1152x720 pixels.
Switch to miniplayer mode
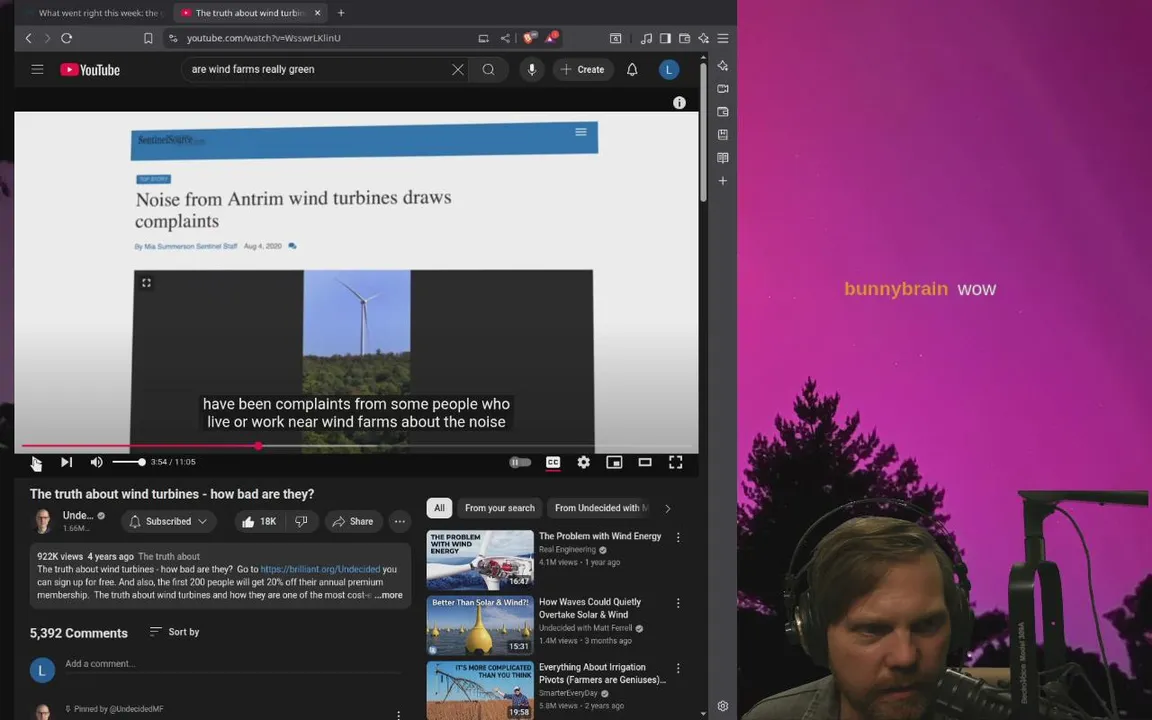(x=614, y=462)
